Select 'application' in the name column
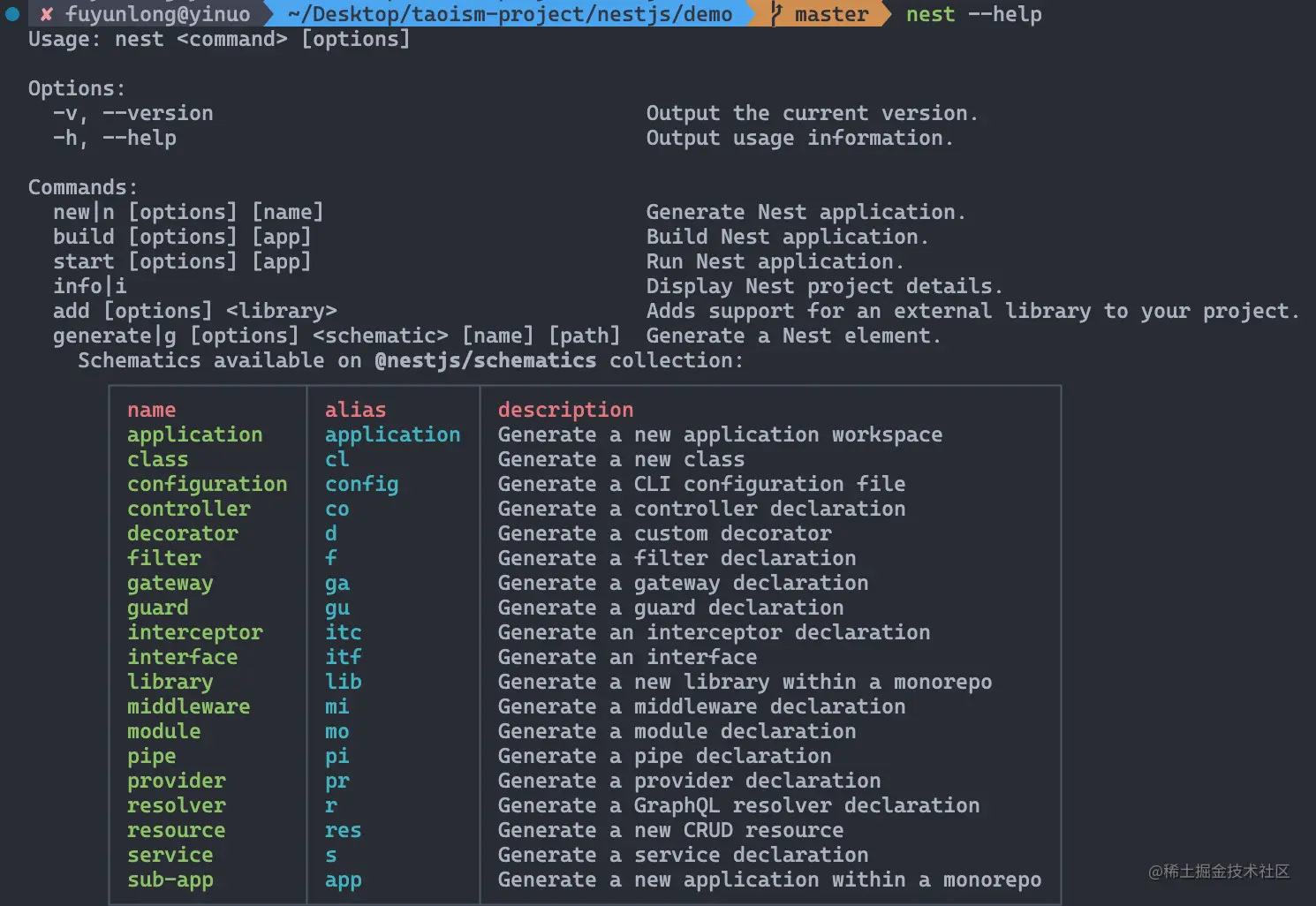 coord(194,434)
